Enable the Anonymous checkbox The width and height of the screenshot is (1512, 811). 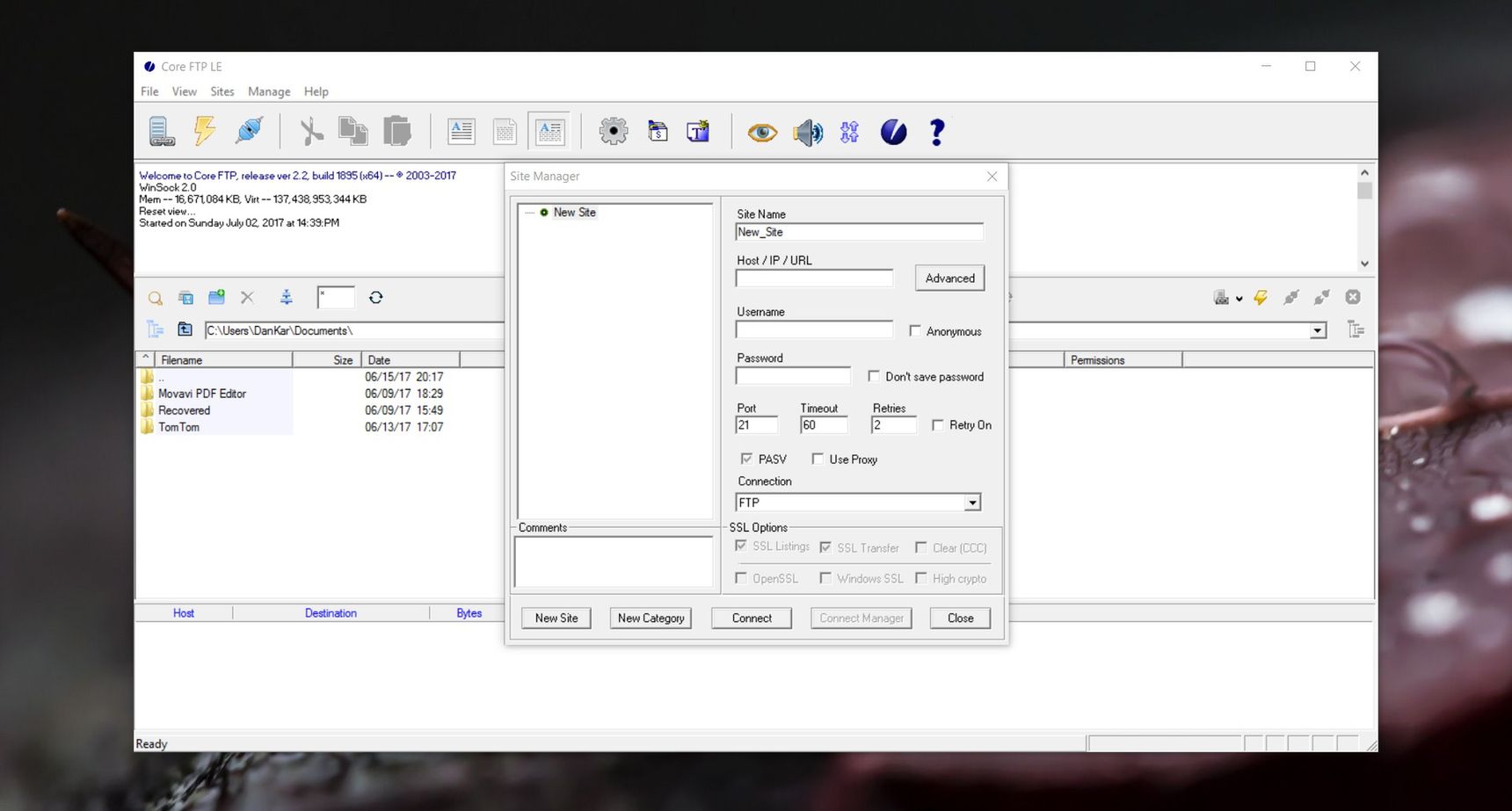pos(915,330)
